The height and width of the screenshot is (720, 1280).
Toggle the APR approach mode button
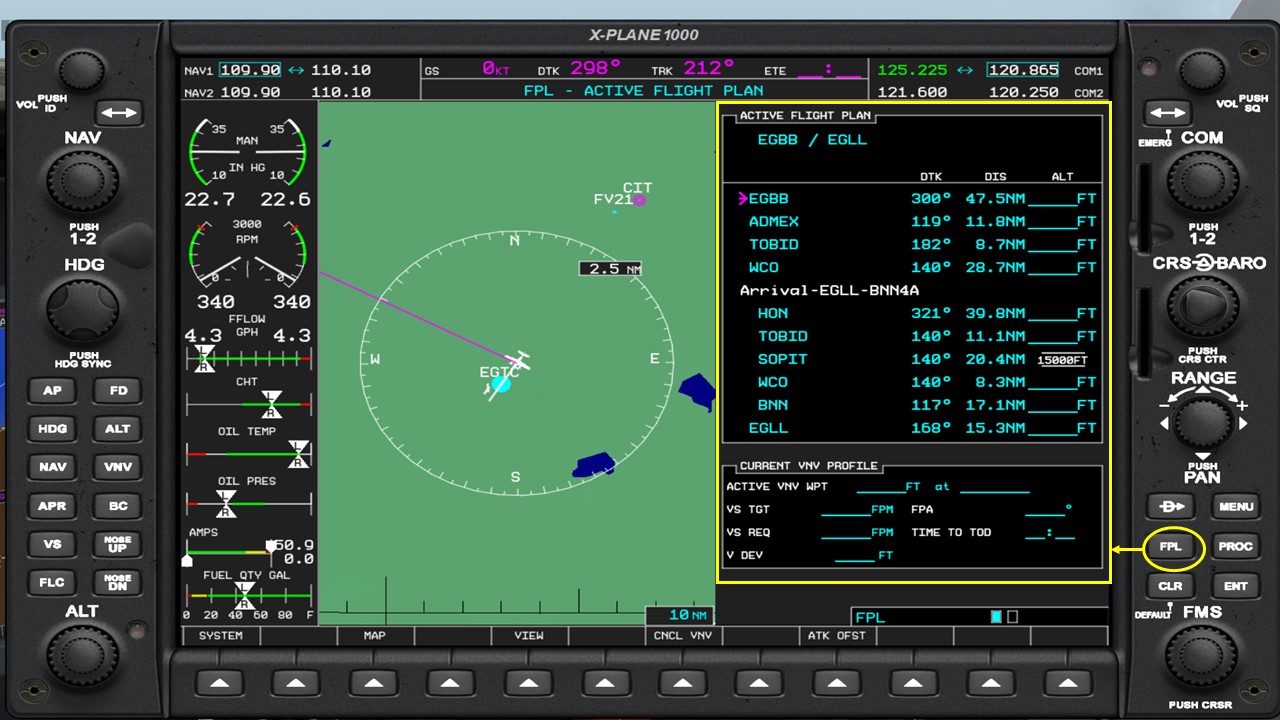coord(52,506)
